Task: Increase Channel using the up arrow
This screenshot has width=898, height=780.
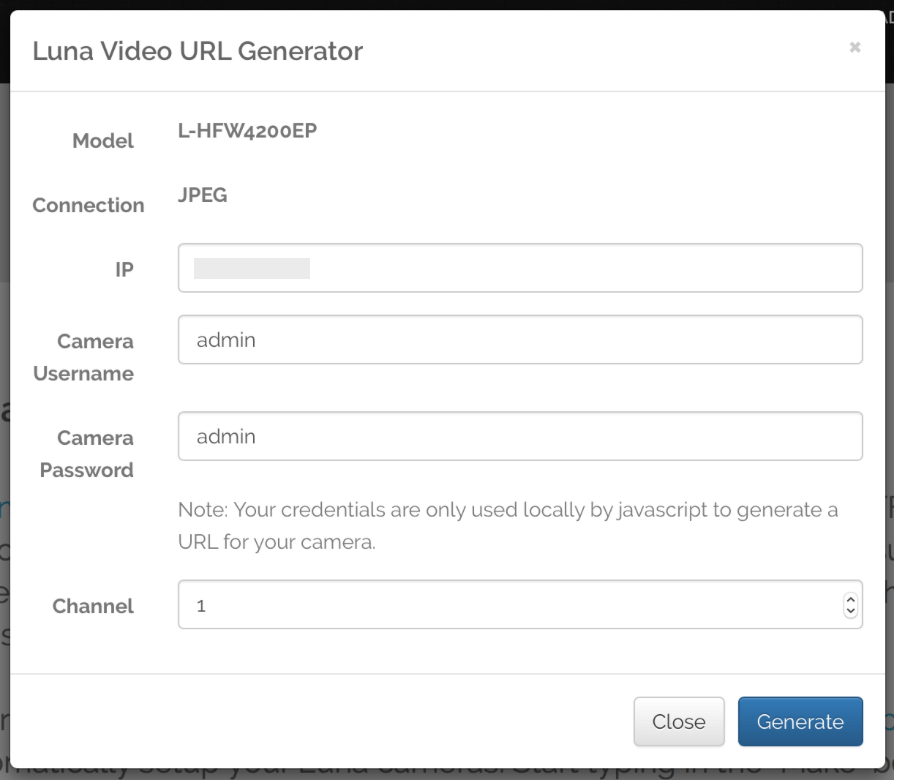Action: pyautogui.click(x=851, y=600)
